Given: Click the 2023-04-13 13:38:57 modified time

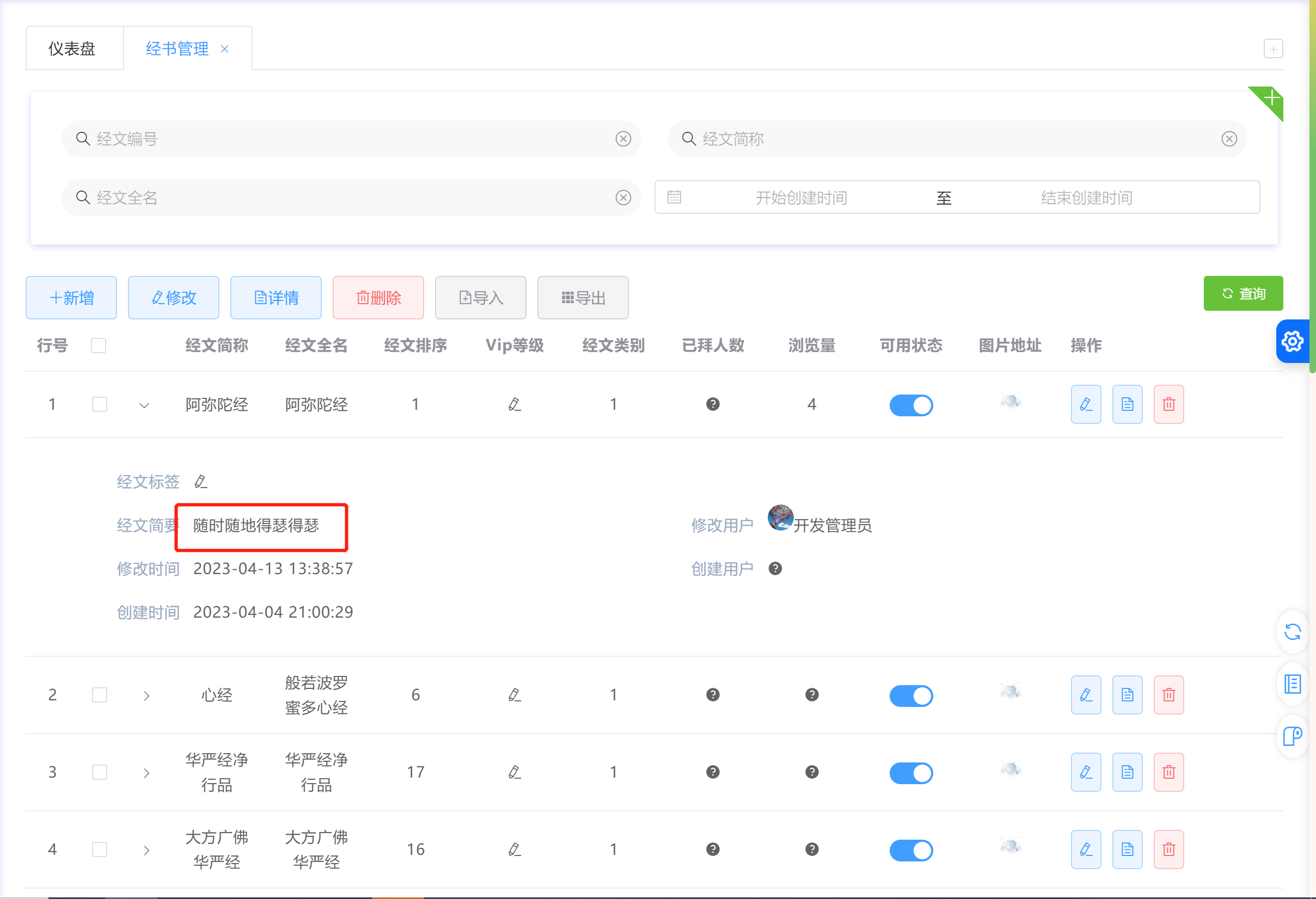Looking at the screenshot, I should pos(273,568).
